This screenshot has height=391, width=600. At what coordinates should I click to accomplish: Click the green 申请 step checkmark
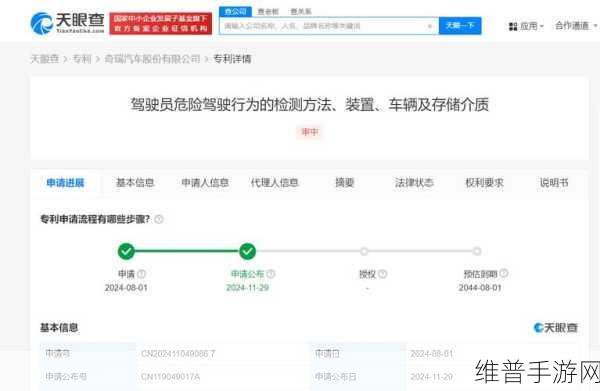126,251
